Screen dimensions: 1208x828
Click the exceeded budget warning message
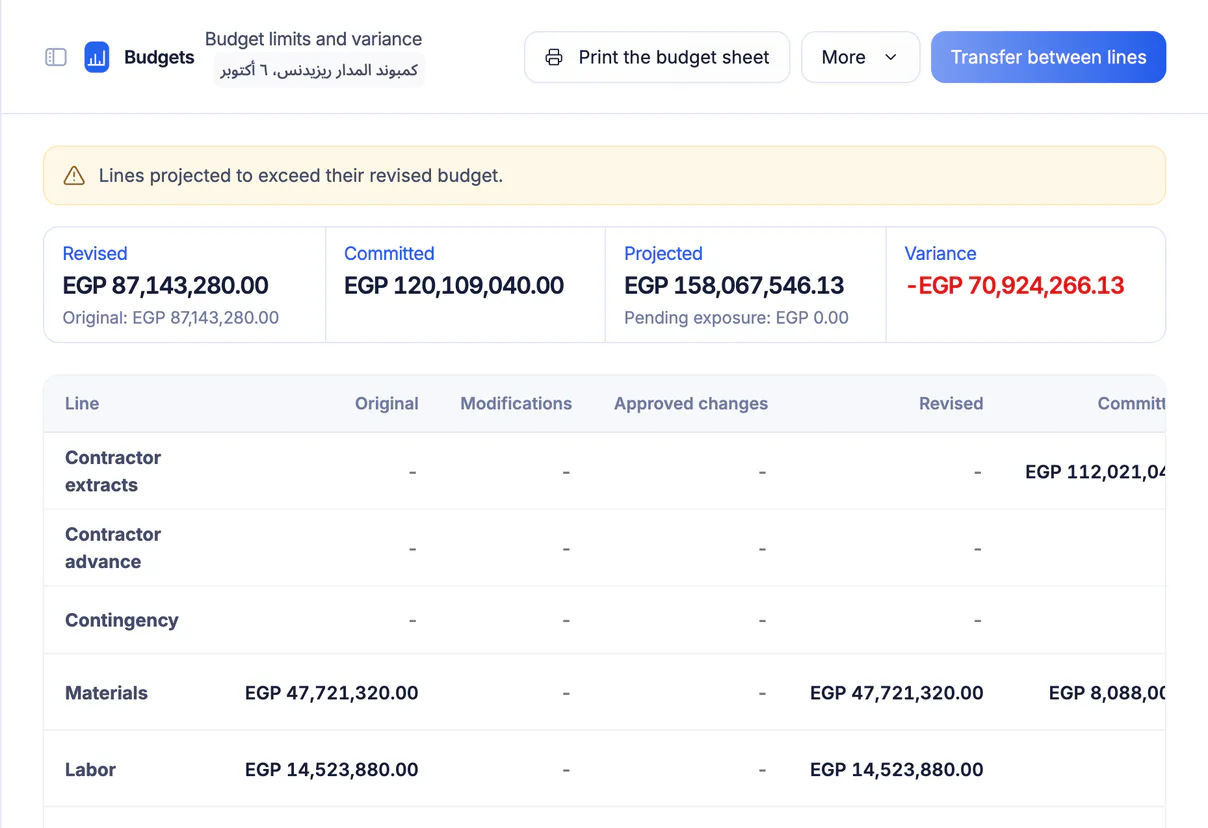point(301,176)
